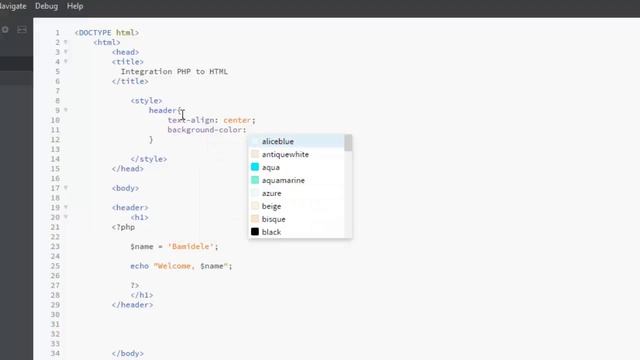Open the Help menu
This screenshot has width=640, height=360.
[x=75, y=6]
